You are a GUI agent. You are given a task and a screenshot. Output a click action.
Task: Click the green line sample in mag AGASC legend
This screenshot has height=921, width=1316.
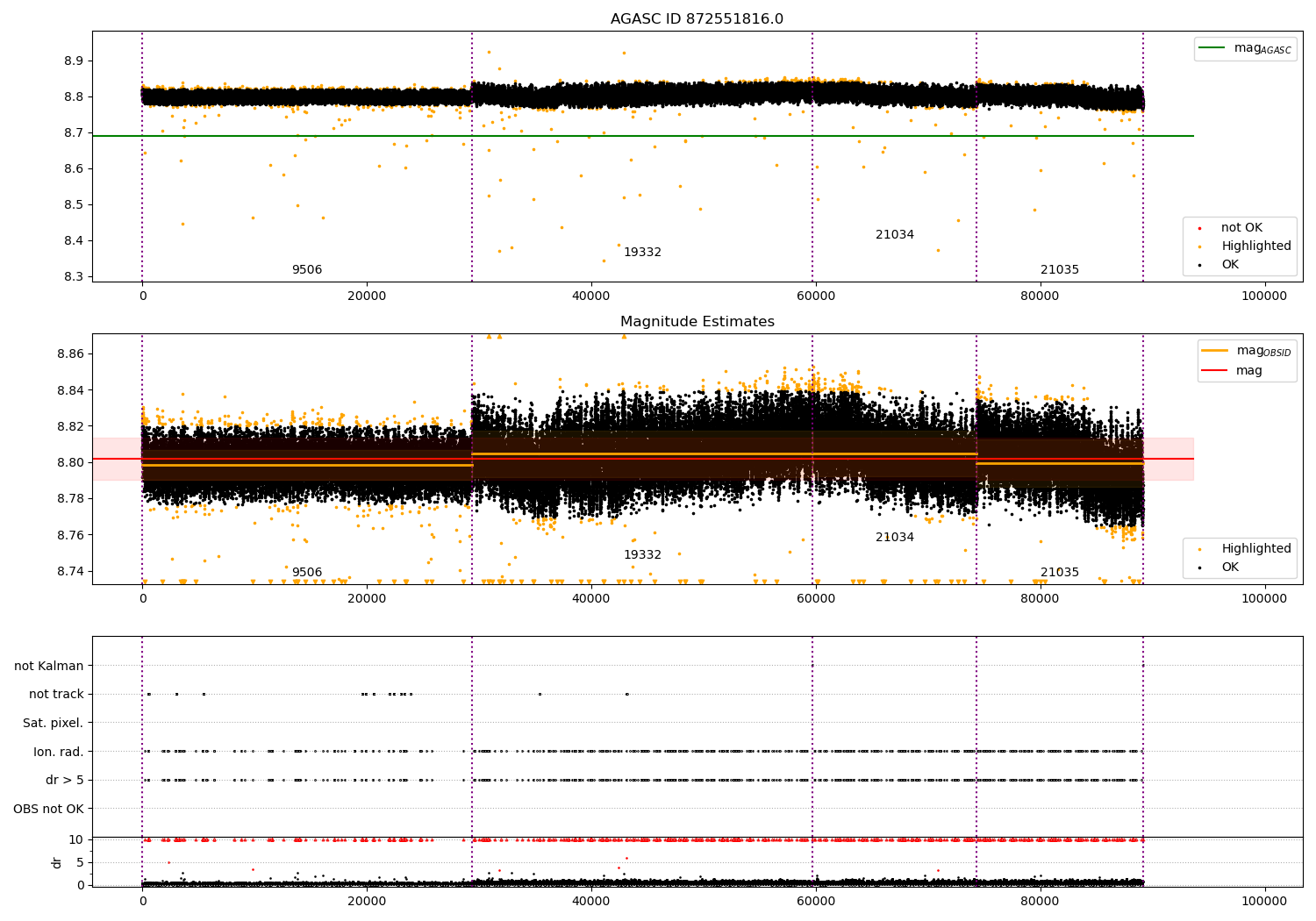pyautogui.click(x=1212, y=48)
